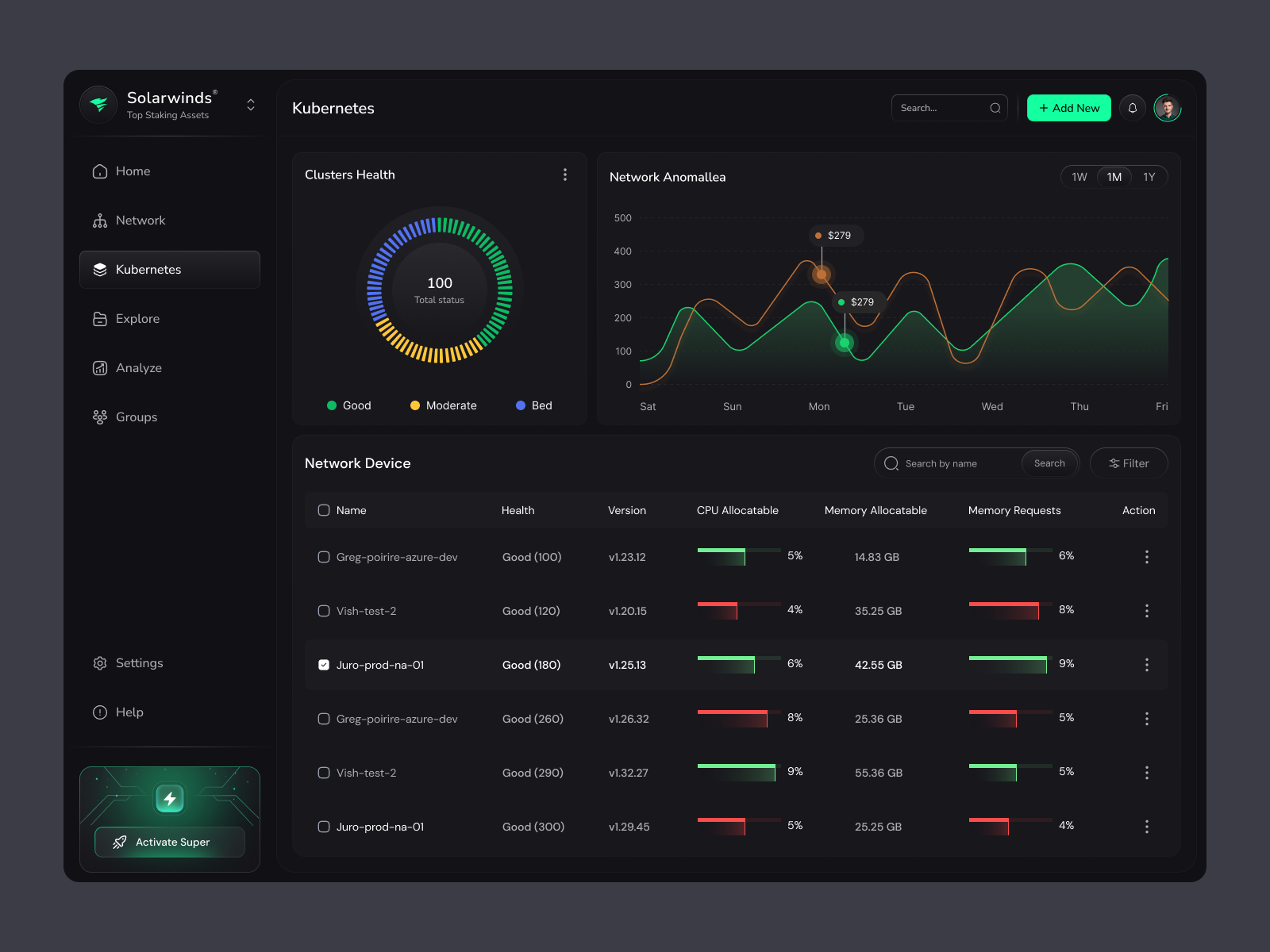1270x952 pixels.
Task: Click the Memory Allocatable column header
Action: click(x=876, y=510)
